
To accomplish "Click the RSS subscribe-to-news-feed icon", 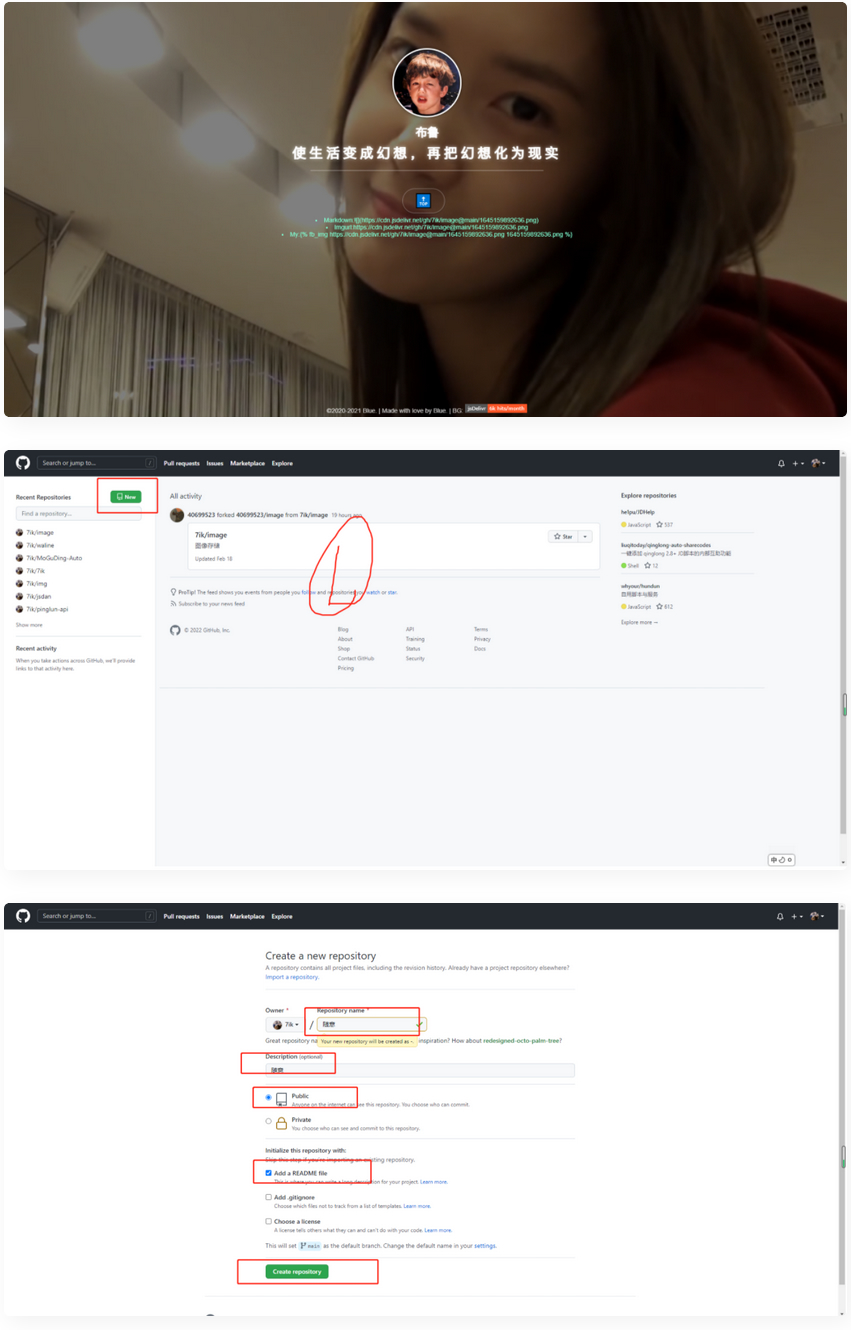I will pos(173,604).
